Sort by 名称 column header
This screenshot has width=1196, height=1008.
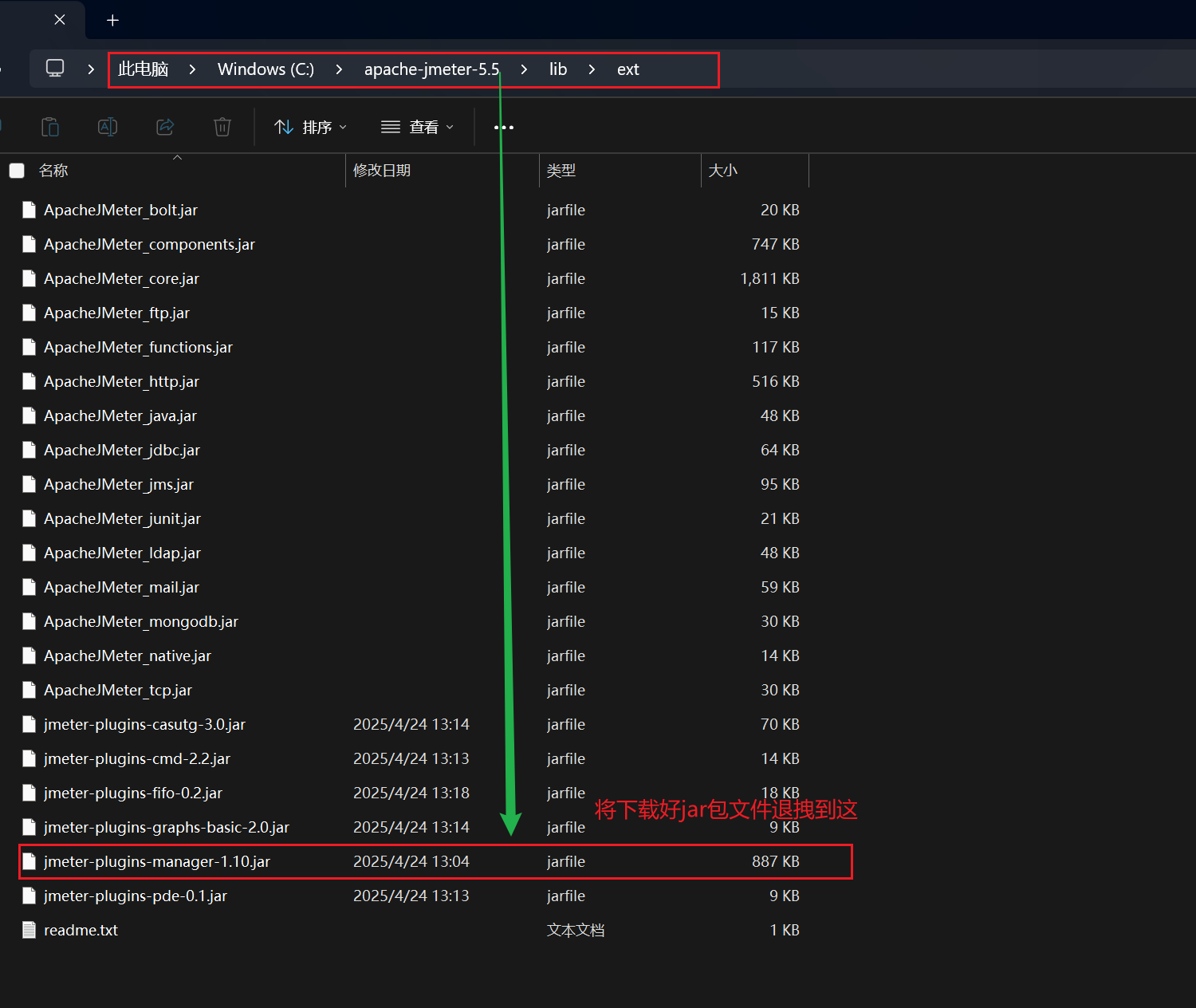point(53,171)
